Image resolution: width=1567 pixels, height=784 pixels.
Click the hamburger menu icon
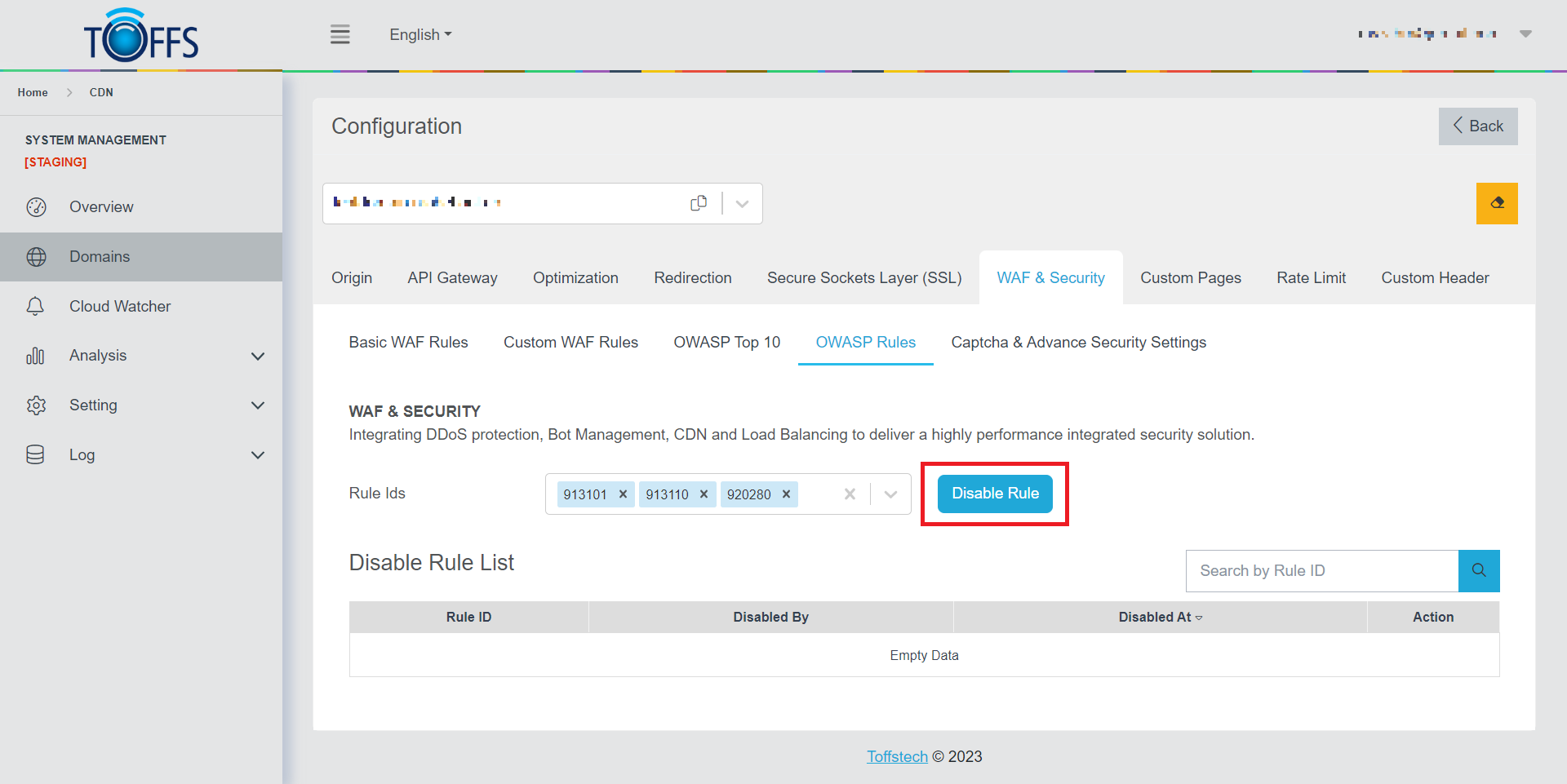pos(340,34)
